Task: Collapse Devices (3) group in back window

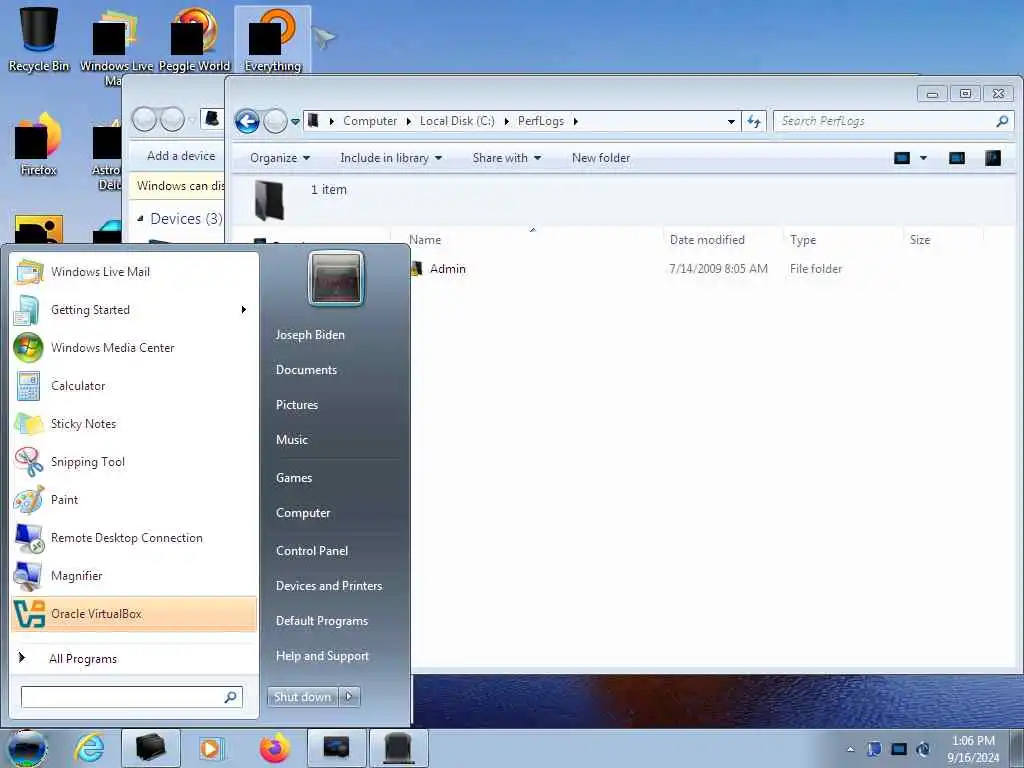Action: 140,219
